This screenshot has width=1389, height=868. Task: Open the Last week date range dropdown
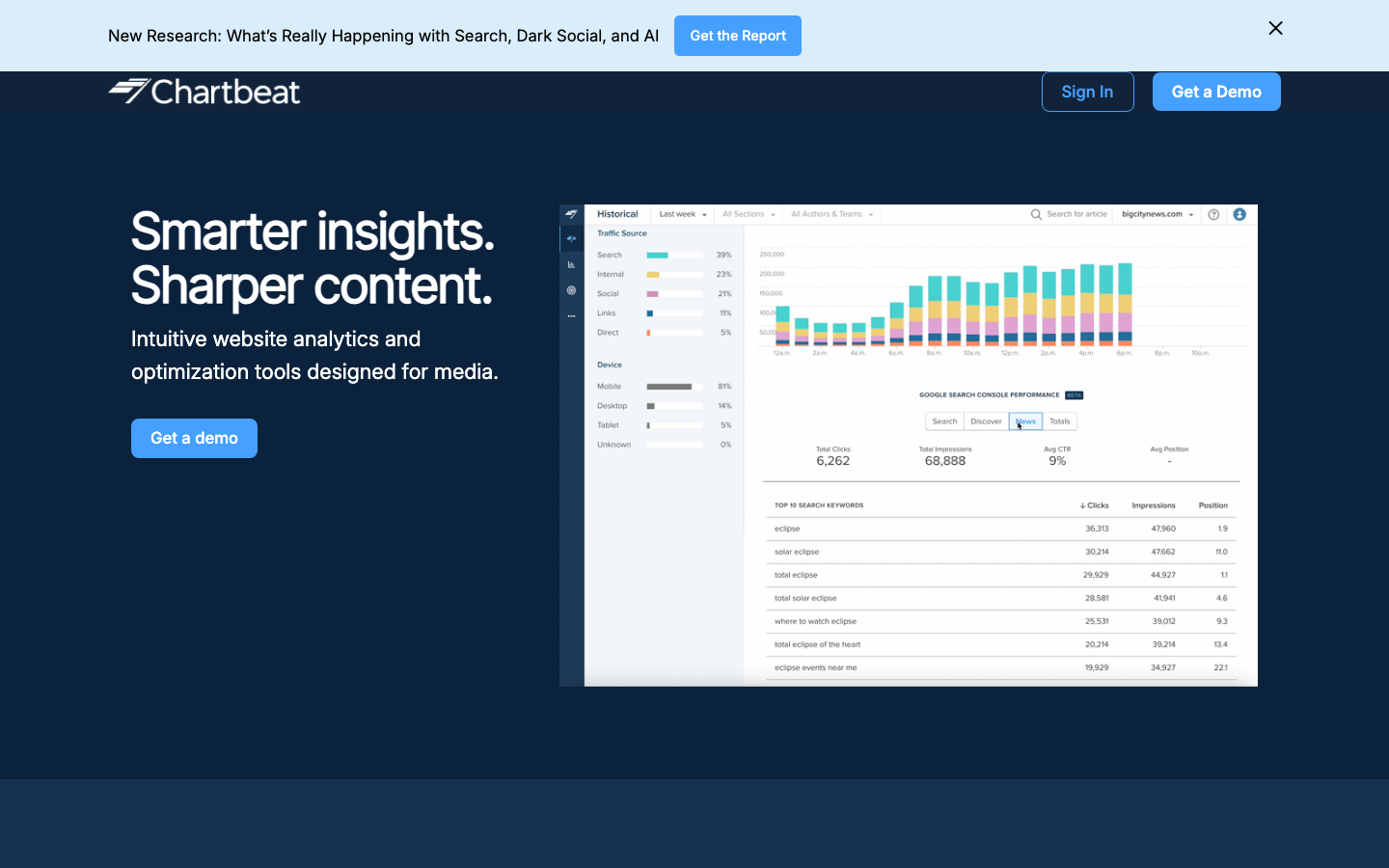(x=683, y=214)
